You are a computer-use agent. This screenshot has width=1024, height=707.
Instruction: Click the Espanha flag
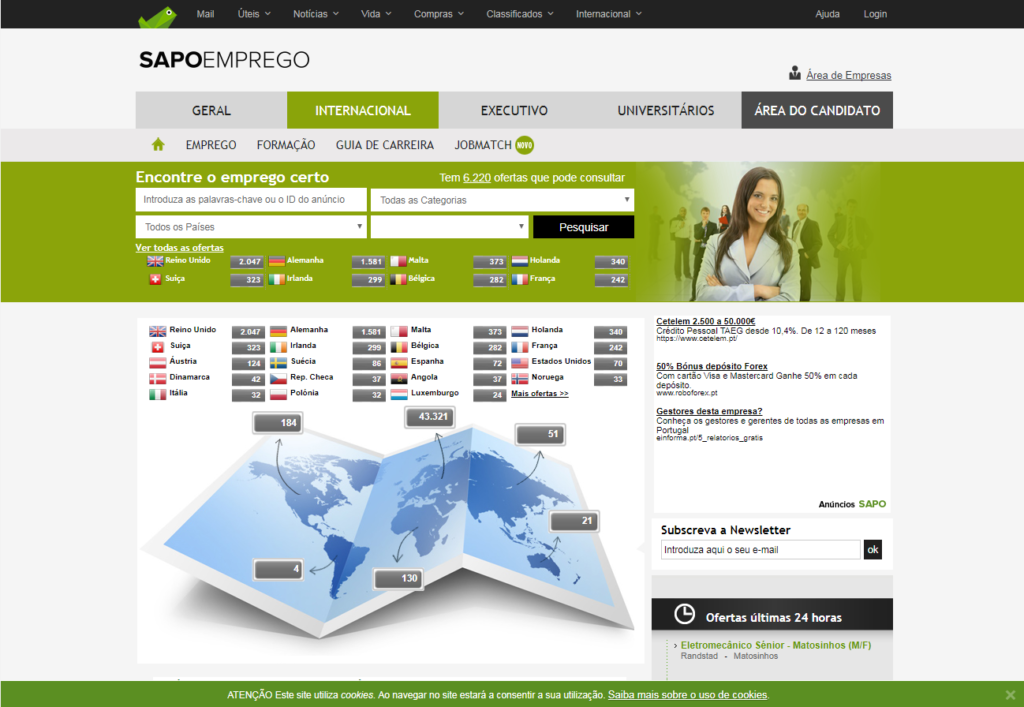(399, 363)
